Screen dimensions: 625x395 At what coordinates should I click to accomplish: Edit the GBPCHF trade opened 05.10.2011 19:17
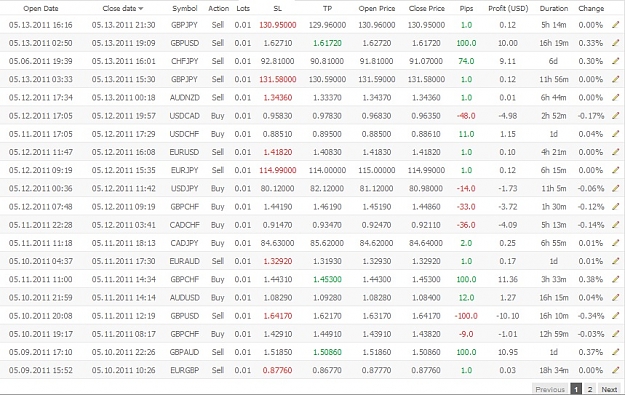pos(616,334)
